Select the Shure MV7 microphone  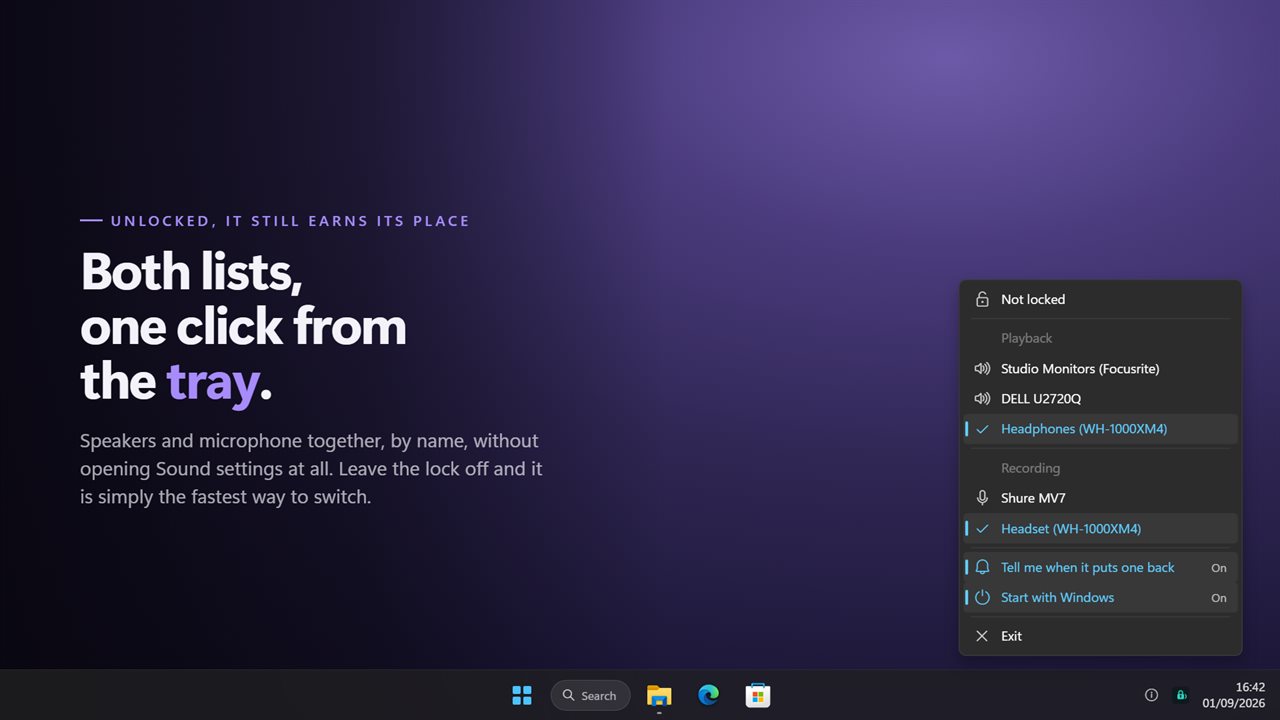1100,498
